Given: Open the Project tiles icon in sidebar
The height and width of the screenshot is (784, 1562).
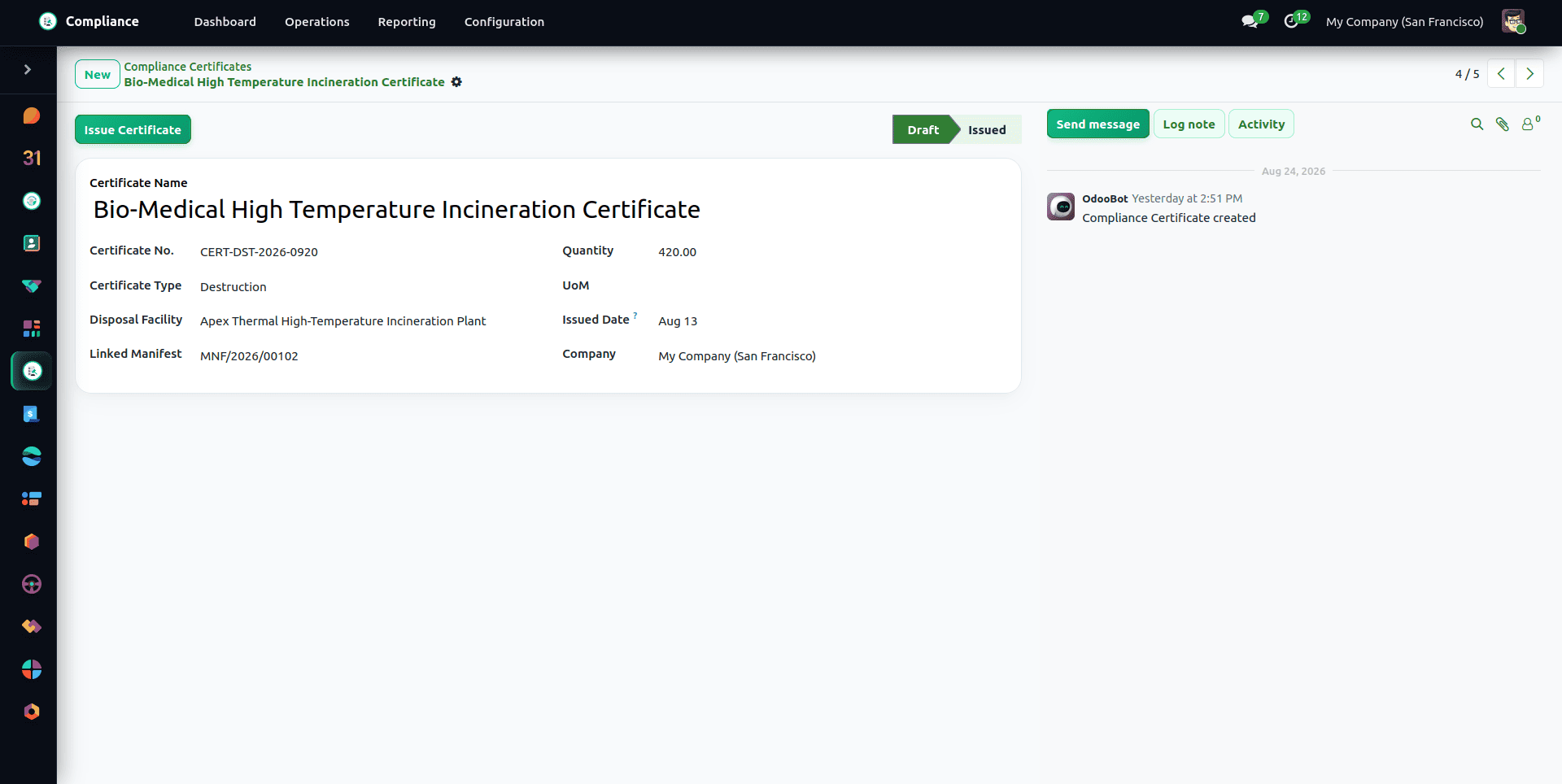Looking at the screenshot, I should coord(32,499).
